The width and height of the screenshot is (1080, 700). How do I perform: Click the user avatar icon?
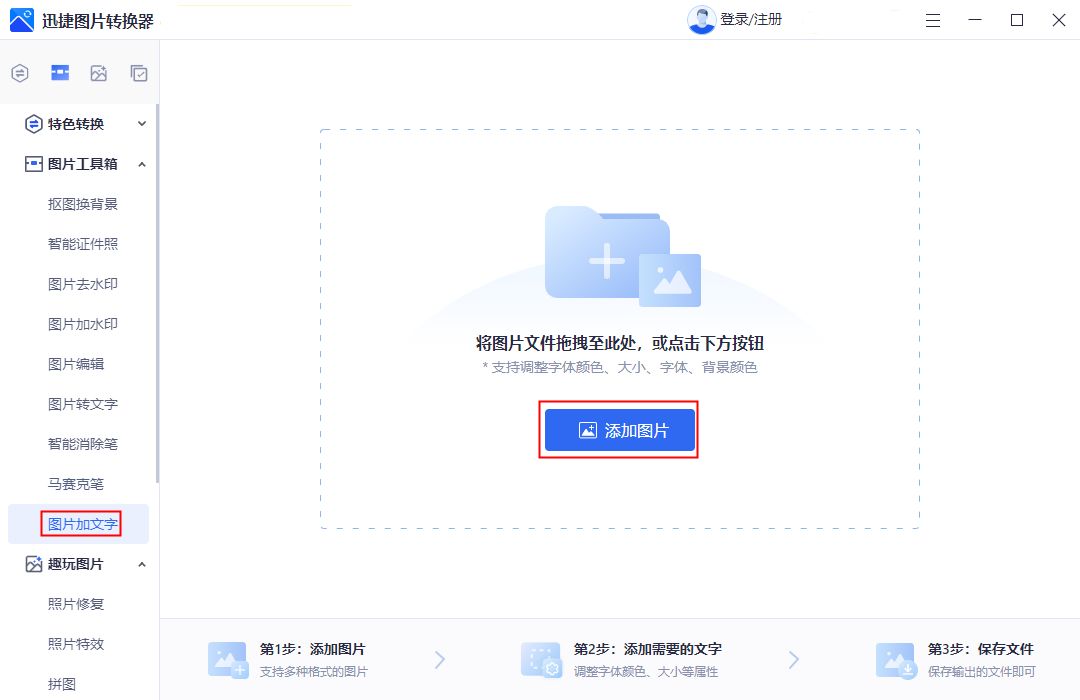(701, 20)
